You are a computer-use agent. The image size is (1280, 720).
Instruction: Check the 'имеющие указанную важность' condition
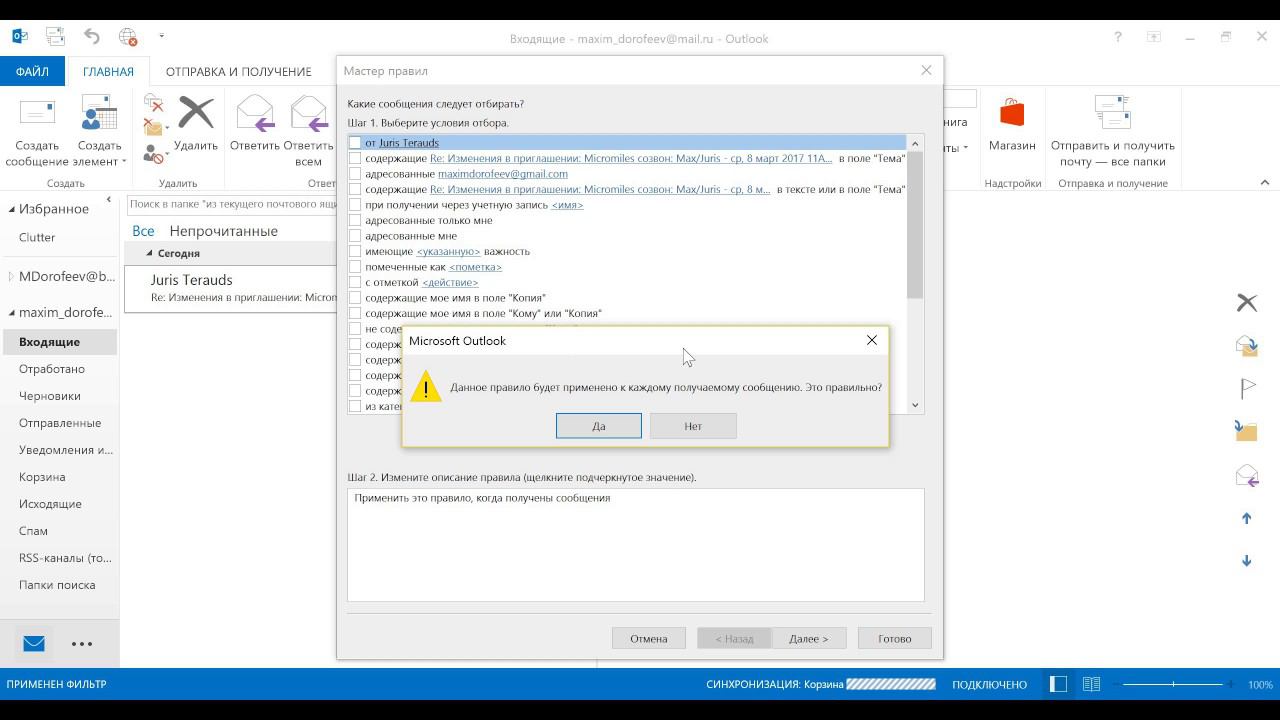tap(355, 251)
